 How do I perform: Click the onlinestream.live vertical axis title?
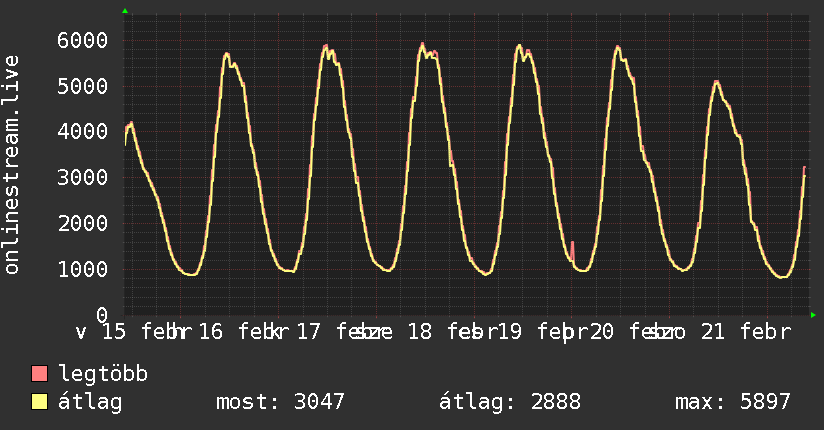pos(12,165)
